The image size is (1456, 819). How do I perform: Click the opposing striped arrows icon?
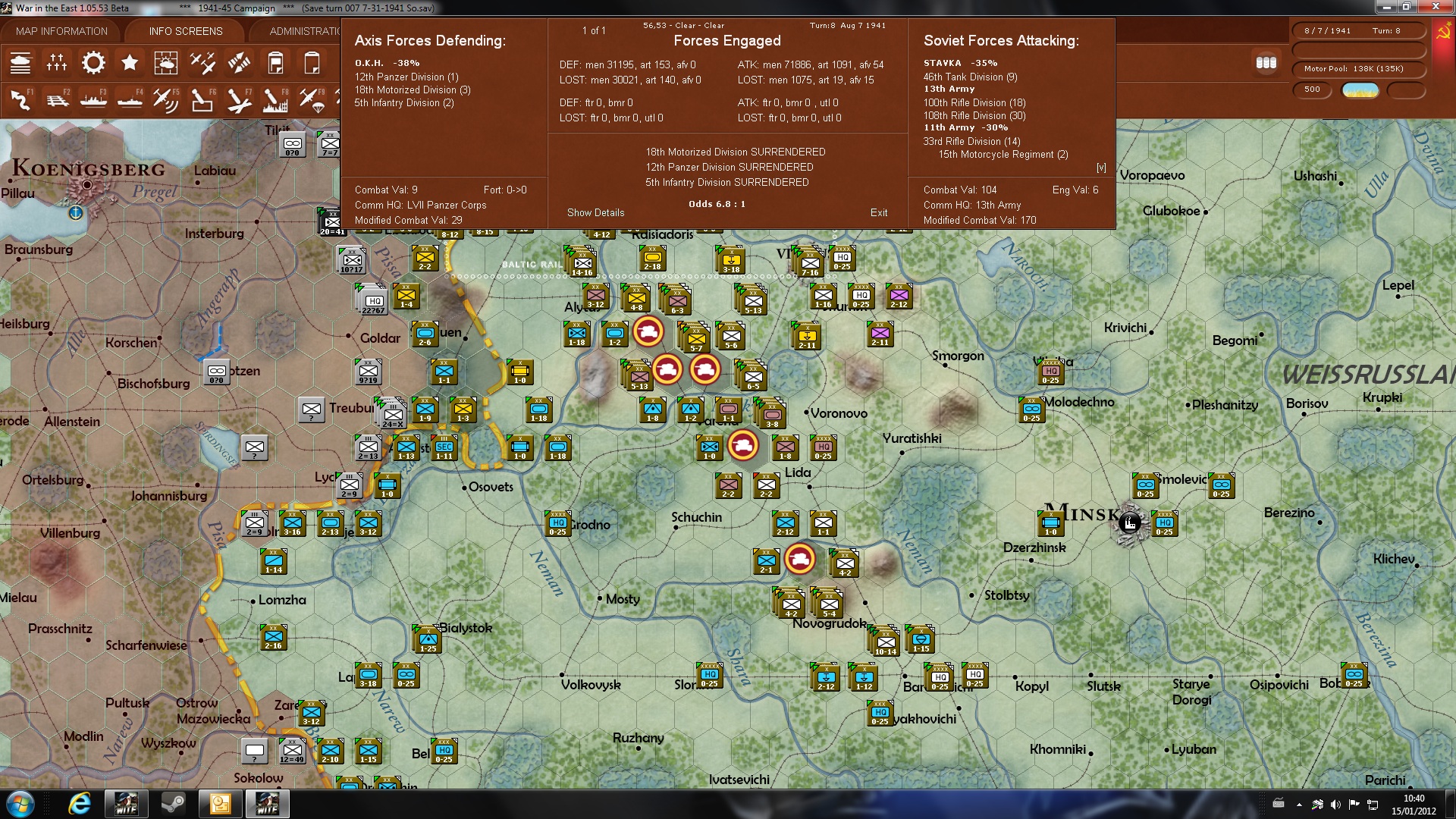tap(239, 63)
